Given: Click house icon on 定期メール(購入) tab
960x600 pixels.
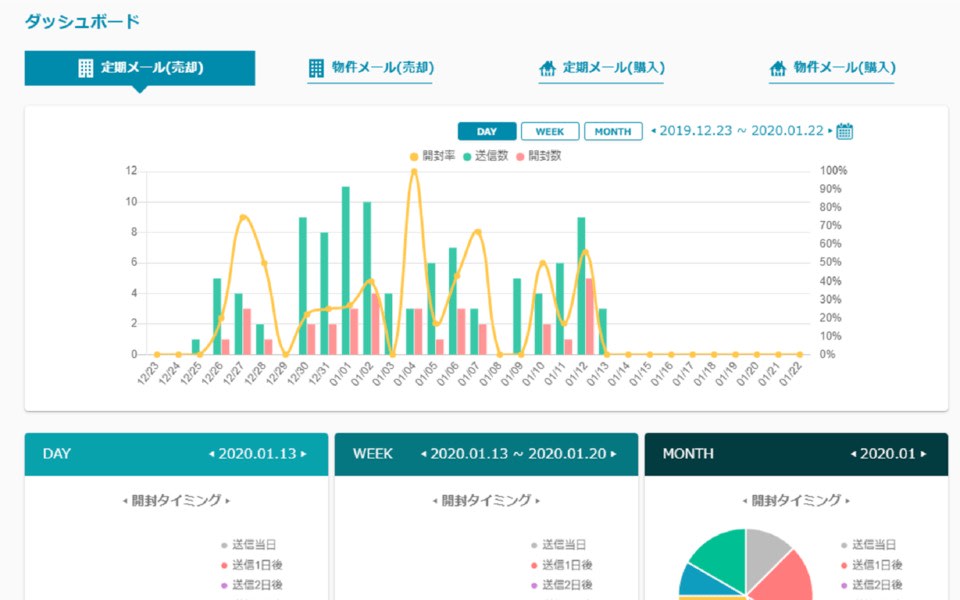Looking at the screenshot, I should coord(547,68).
